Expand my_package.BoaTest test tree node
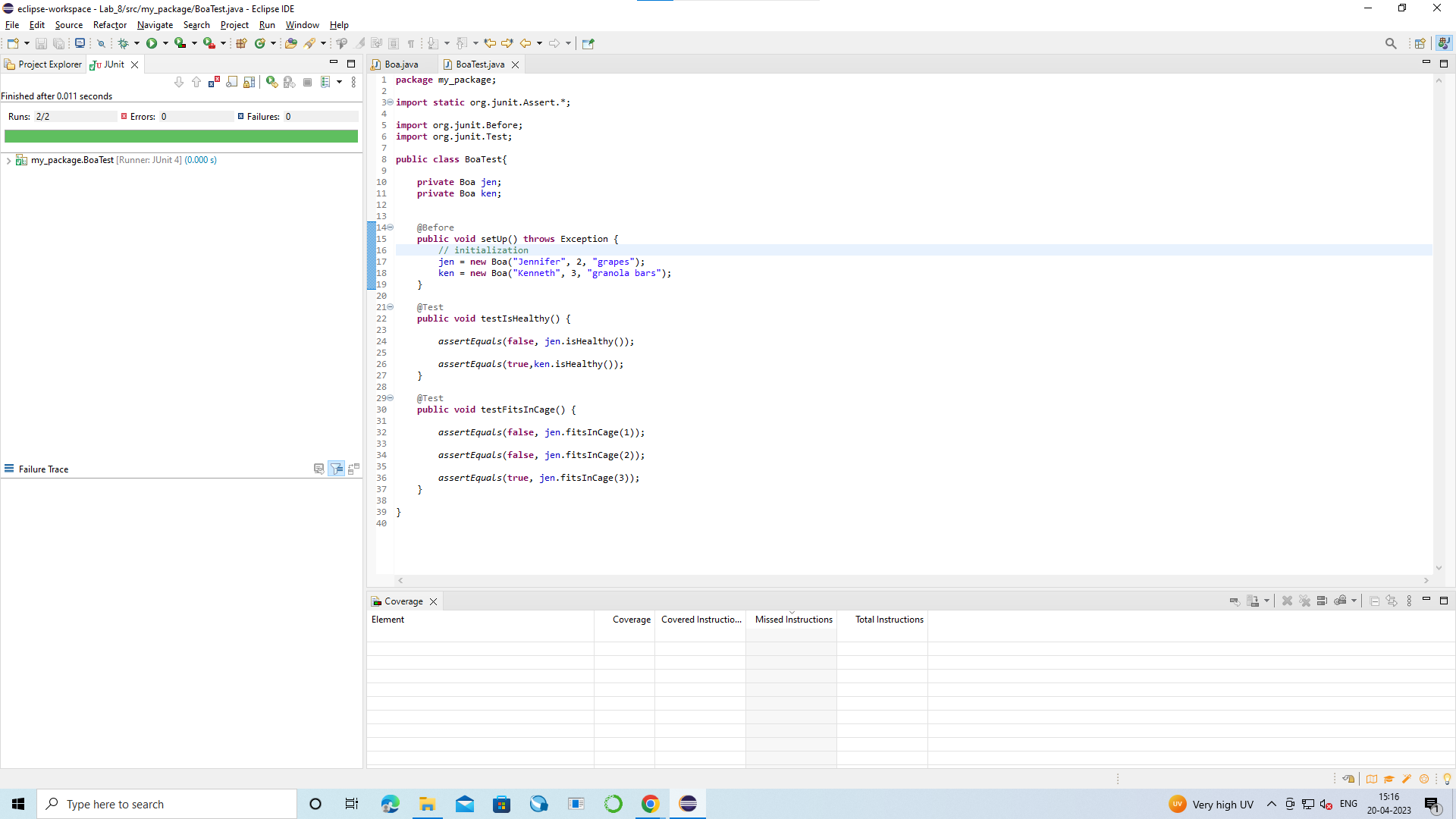 pos(8,161)
